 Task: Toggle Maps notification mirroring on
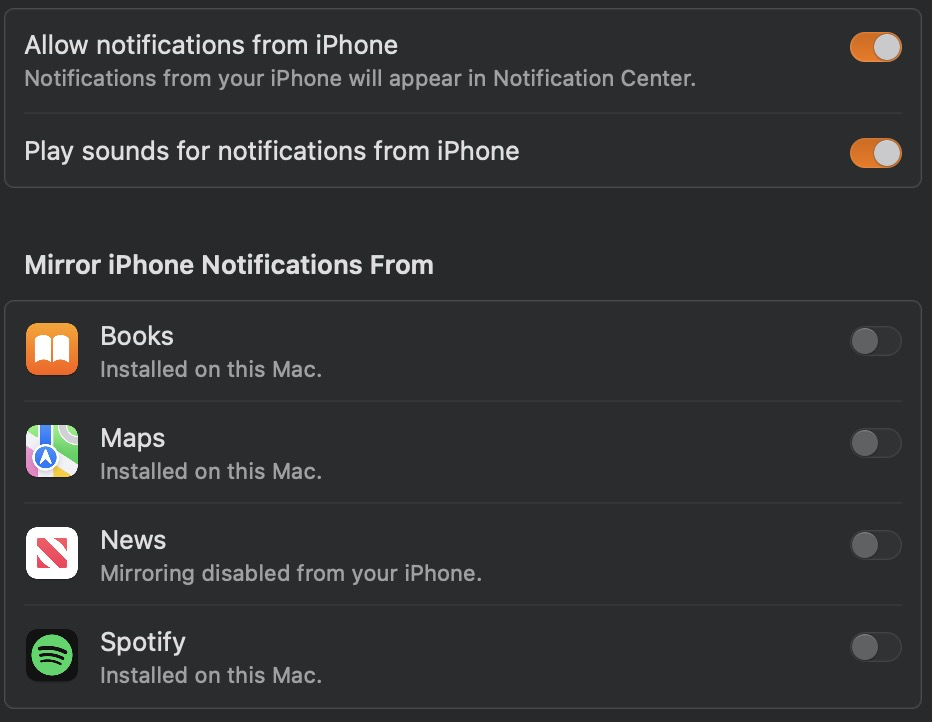[x=875, y=443]
